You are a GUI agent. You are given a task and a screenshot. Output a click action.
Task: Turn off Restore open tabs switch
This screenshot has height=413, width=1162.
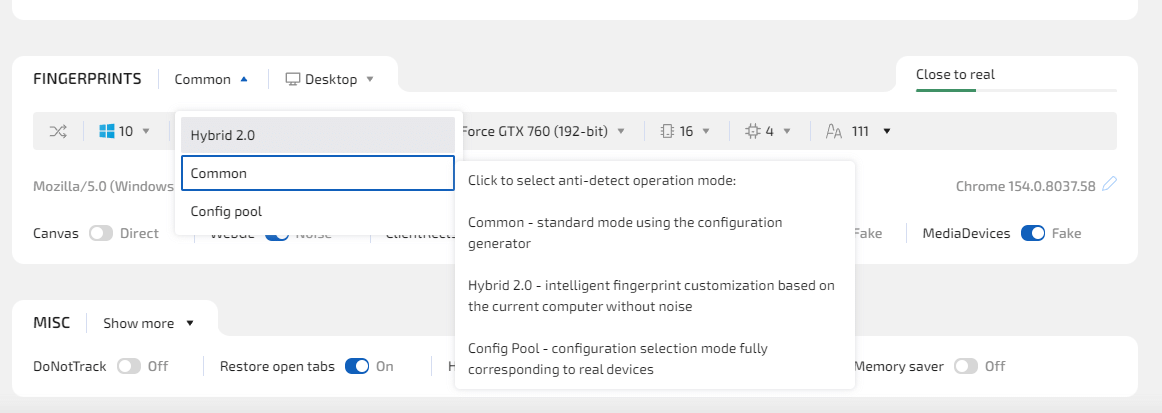tap(357, 366)
